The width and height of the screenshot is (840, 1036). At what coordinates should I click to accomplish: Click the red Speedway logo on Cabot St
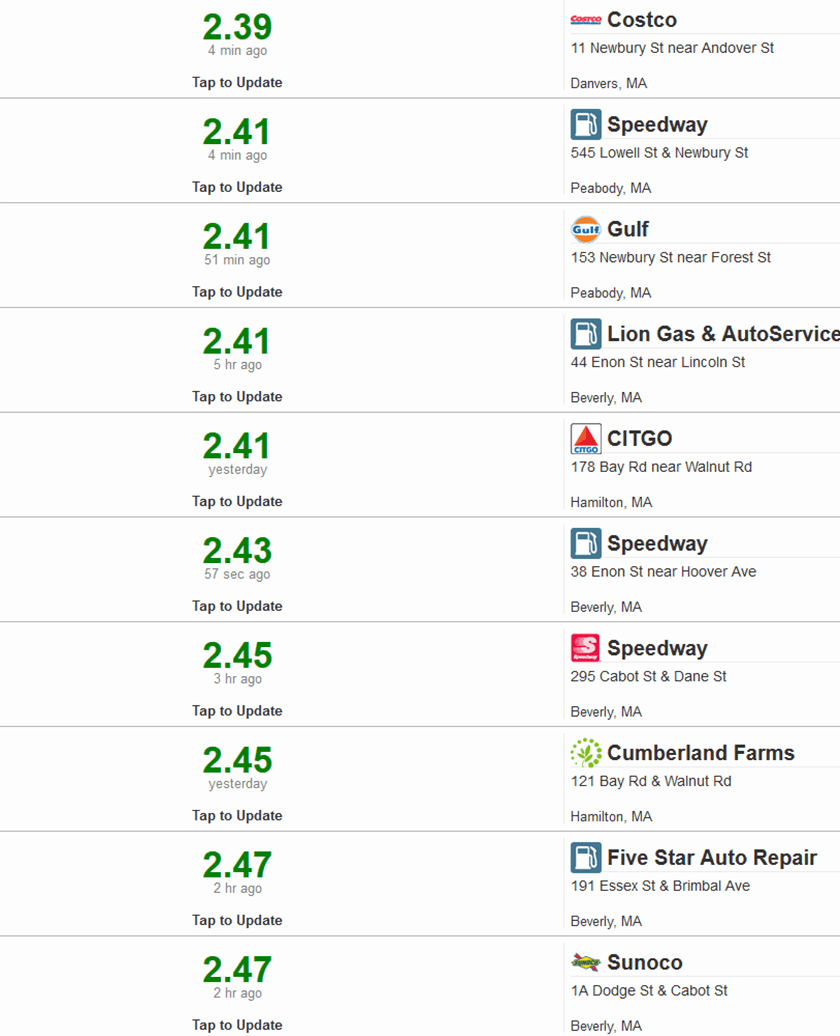coord(585,648)
